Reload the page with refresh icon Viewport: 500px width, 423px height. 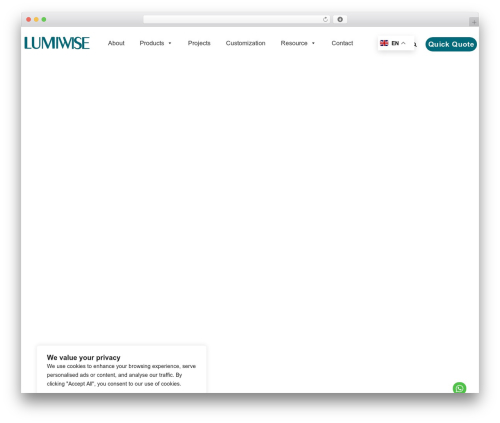click(325, 19)
